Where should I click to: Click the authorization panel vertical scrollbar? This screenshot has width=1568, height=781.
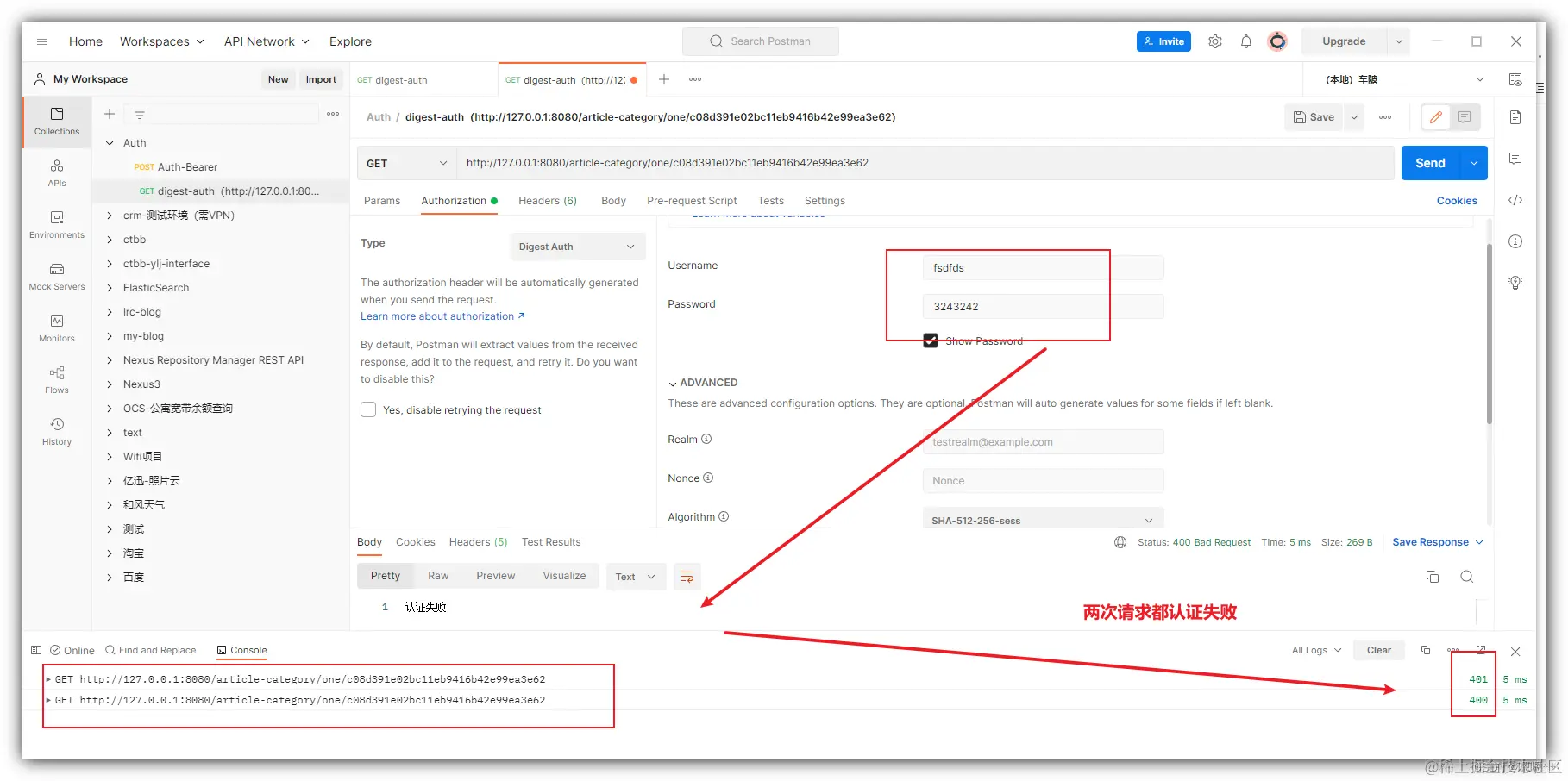coord(1489,334)
